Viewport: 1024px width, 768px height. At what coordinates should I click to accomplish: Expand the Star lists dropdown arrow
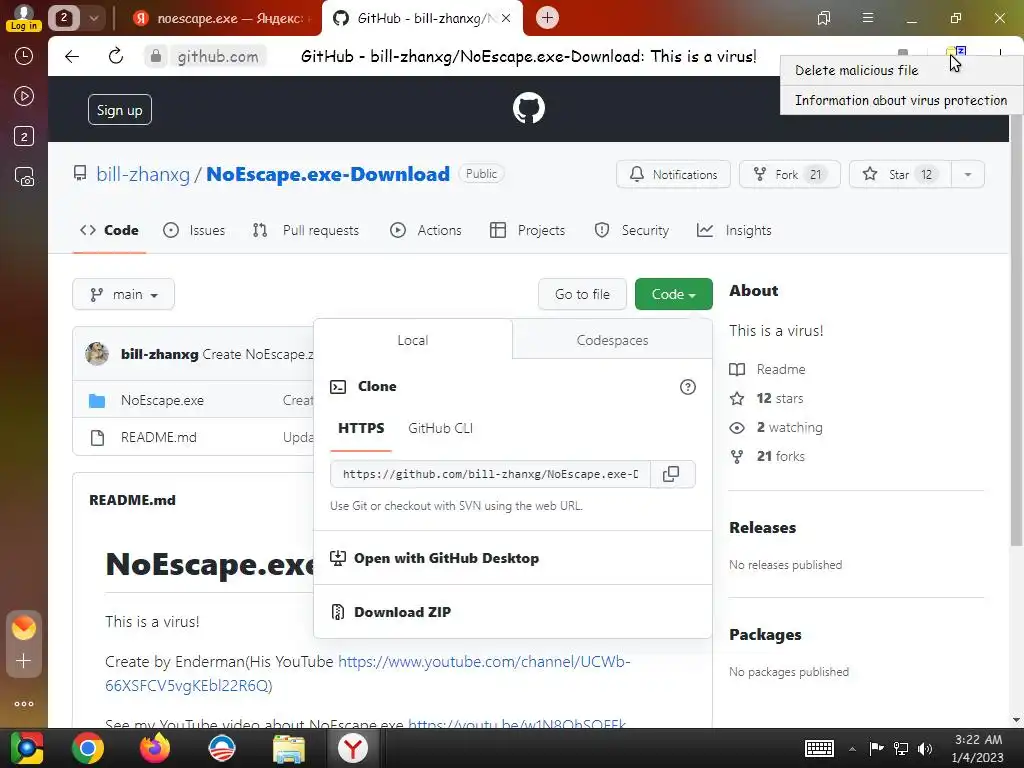(968, 174)
